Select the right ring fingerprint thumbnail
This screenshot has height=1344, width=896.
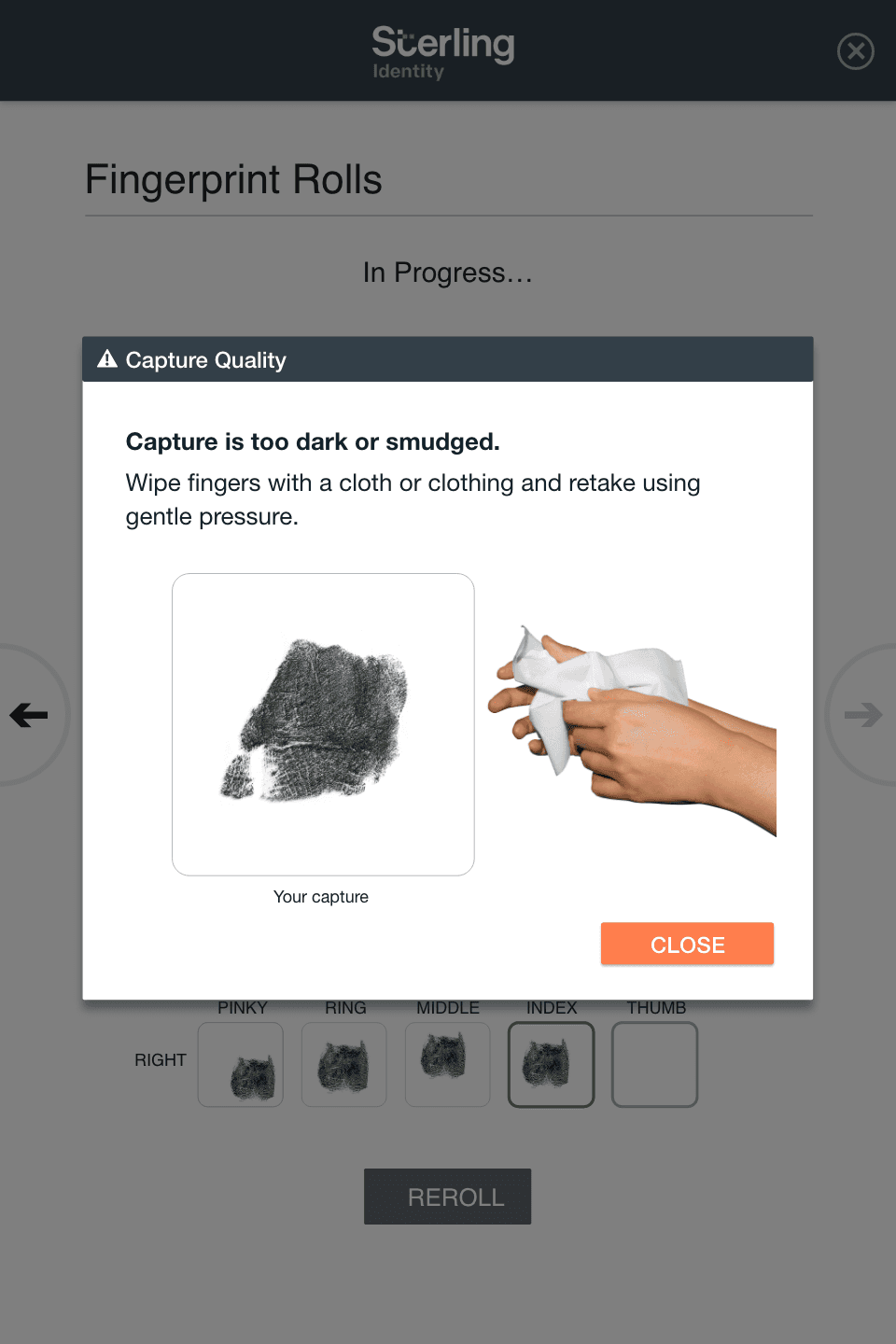[344, 1065]
